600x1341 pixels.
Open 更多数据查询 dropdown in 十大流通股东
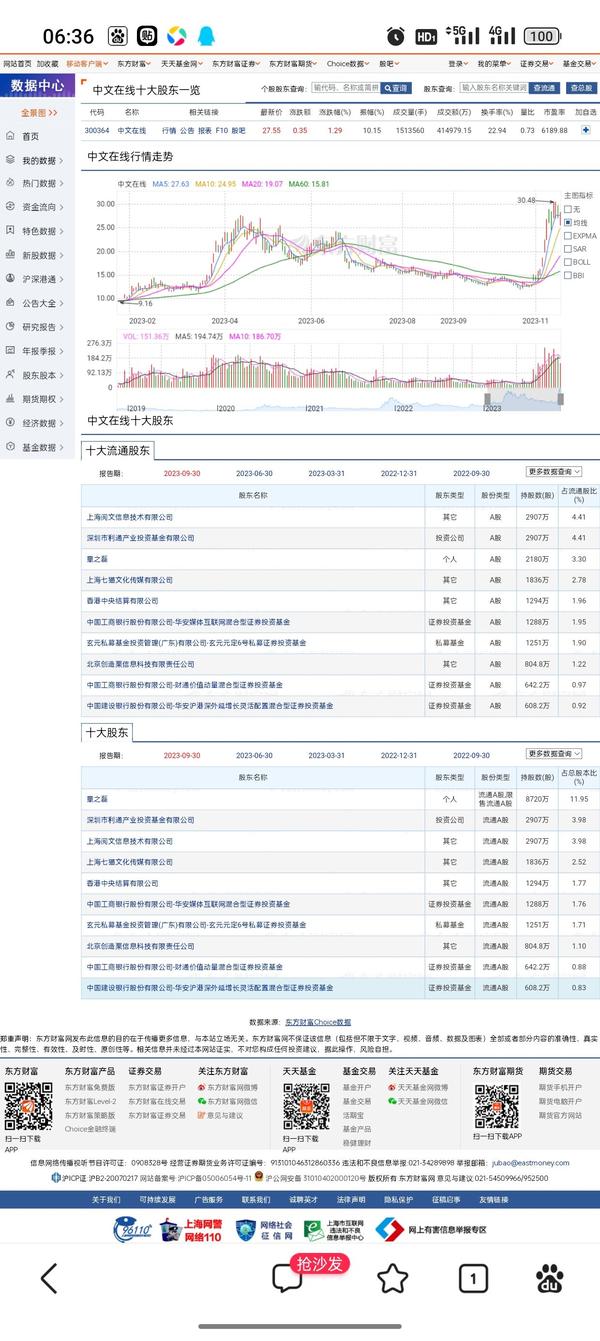click(x=554, y=472)
